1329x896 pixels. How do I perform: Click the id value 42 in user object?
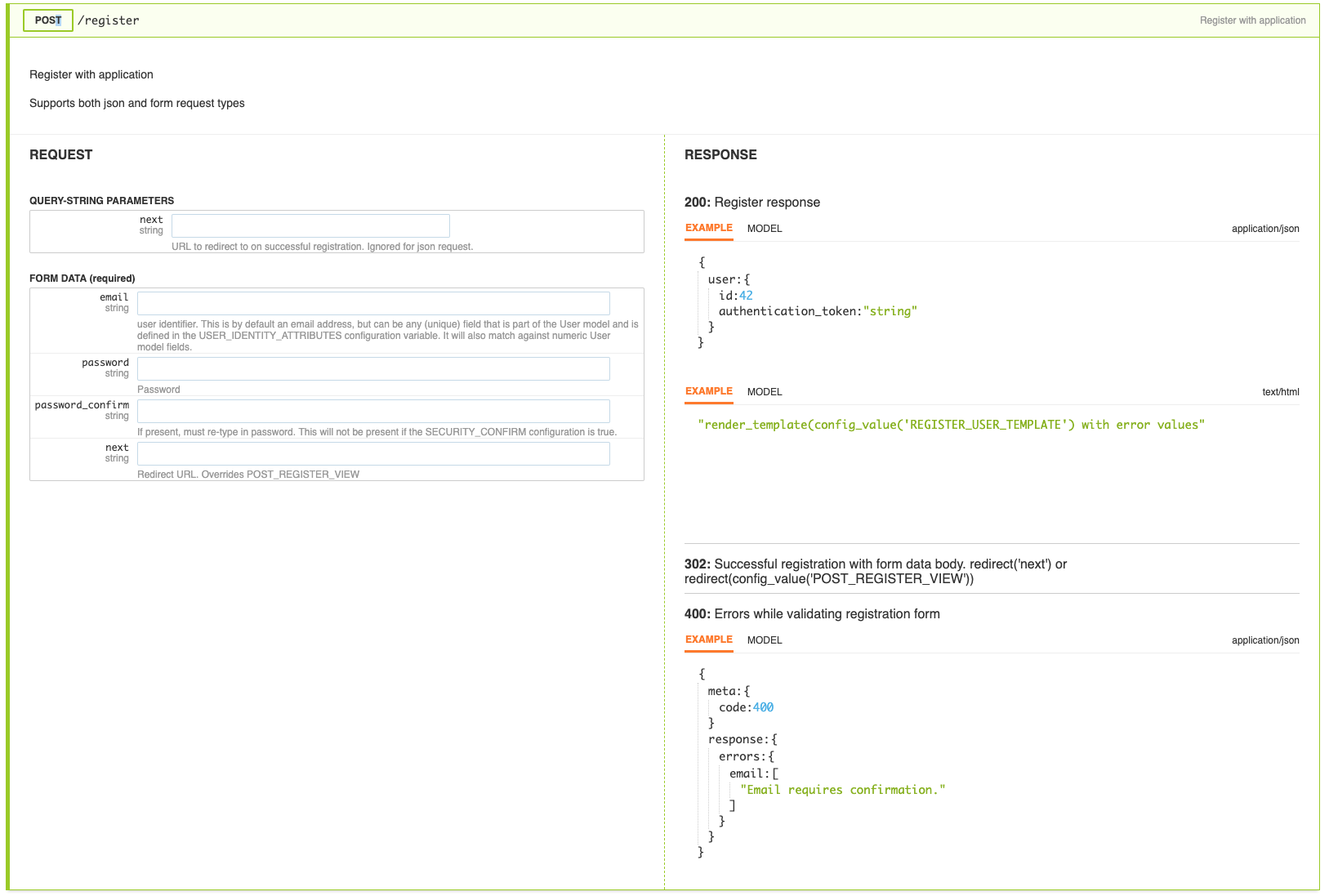click(746, 295)
